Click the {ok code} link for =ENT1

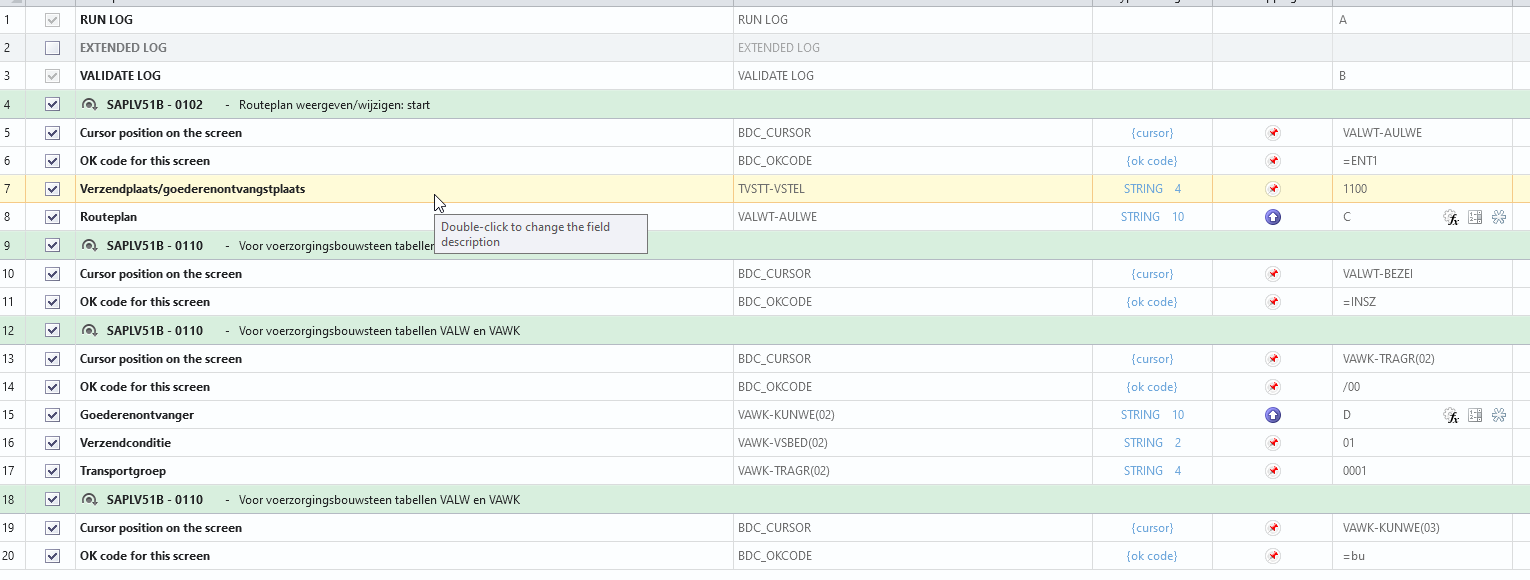[1152, 161]
